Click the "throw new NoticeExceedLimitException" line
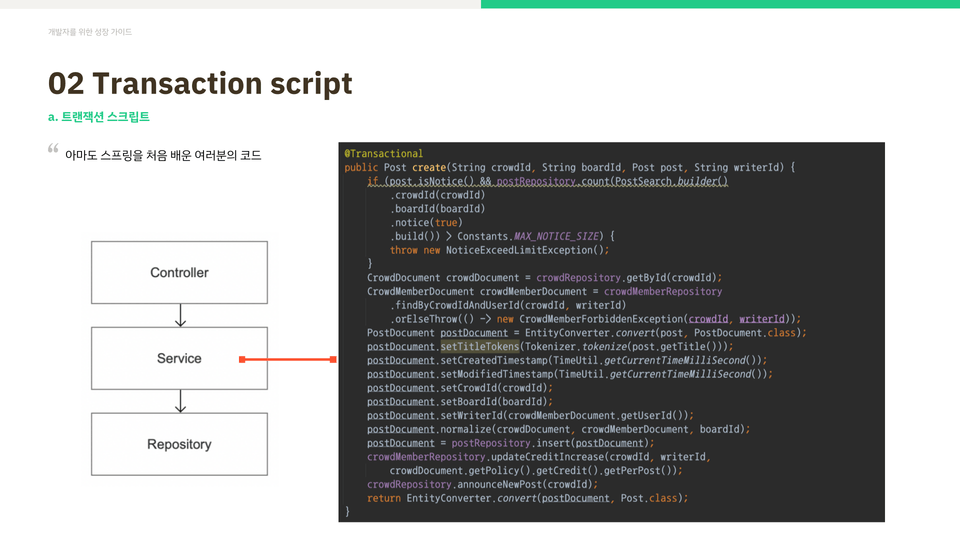This screenshot has height=540, width=960. pyautogui.click(x=499, y=250)
